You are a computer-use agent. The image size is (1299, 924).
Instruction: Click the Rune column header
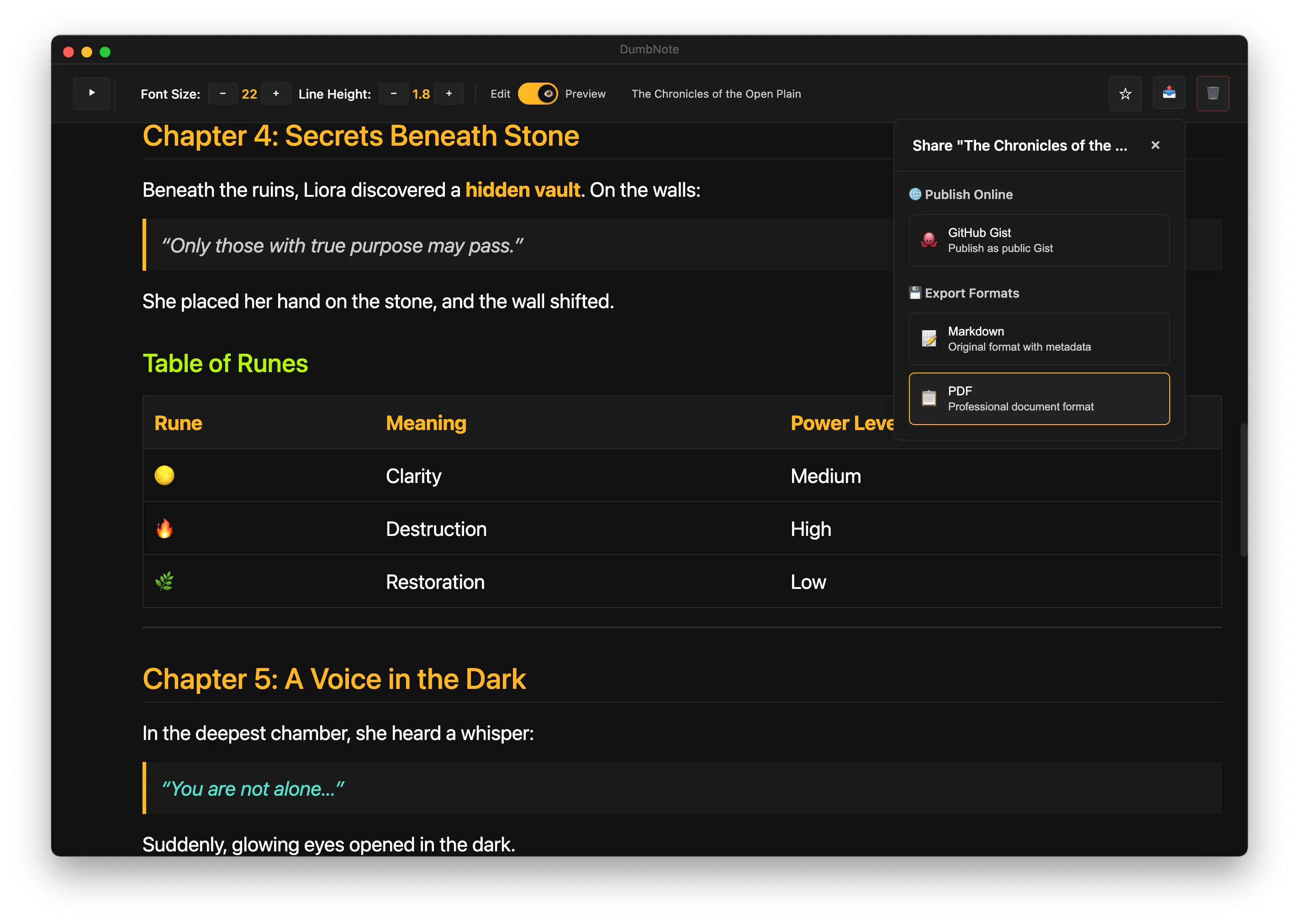(178, 423)
